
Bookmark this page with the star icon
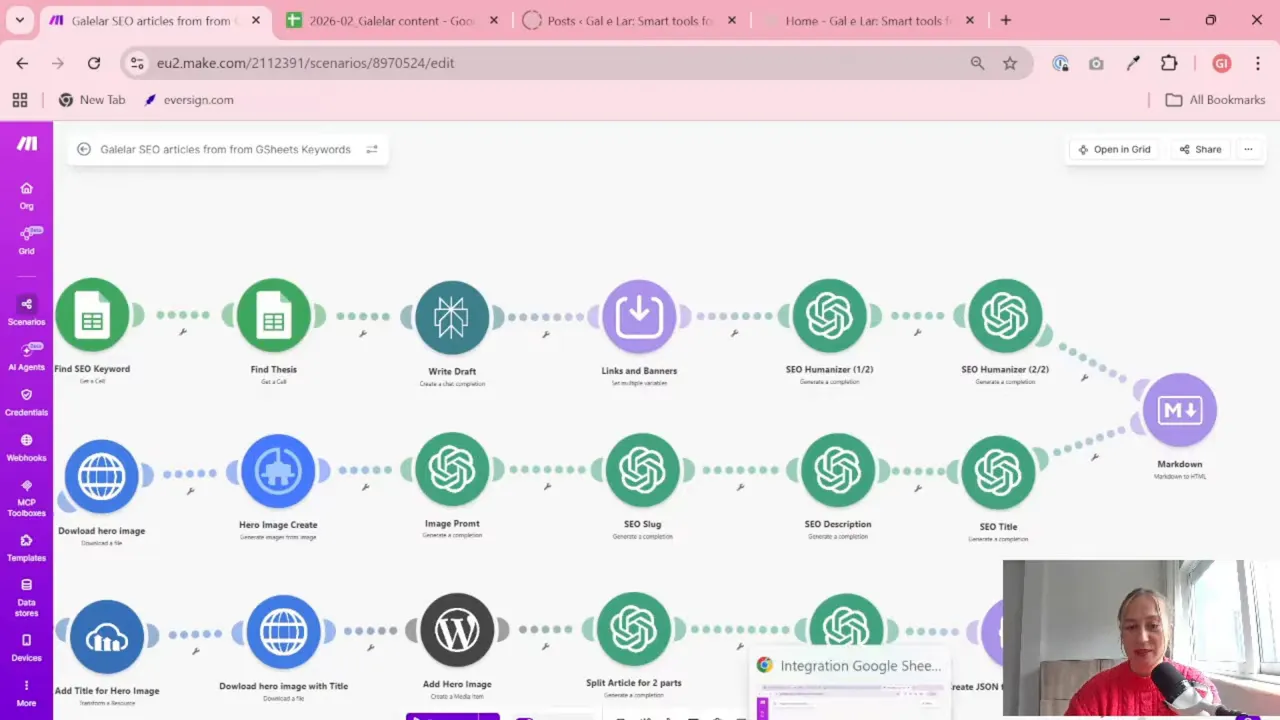pyautogui.click(x=1010, y=63)
